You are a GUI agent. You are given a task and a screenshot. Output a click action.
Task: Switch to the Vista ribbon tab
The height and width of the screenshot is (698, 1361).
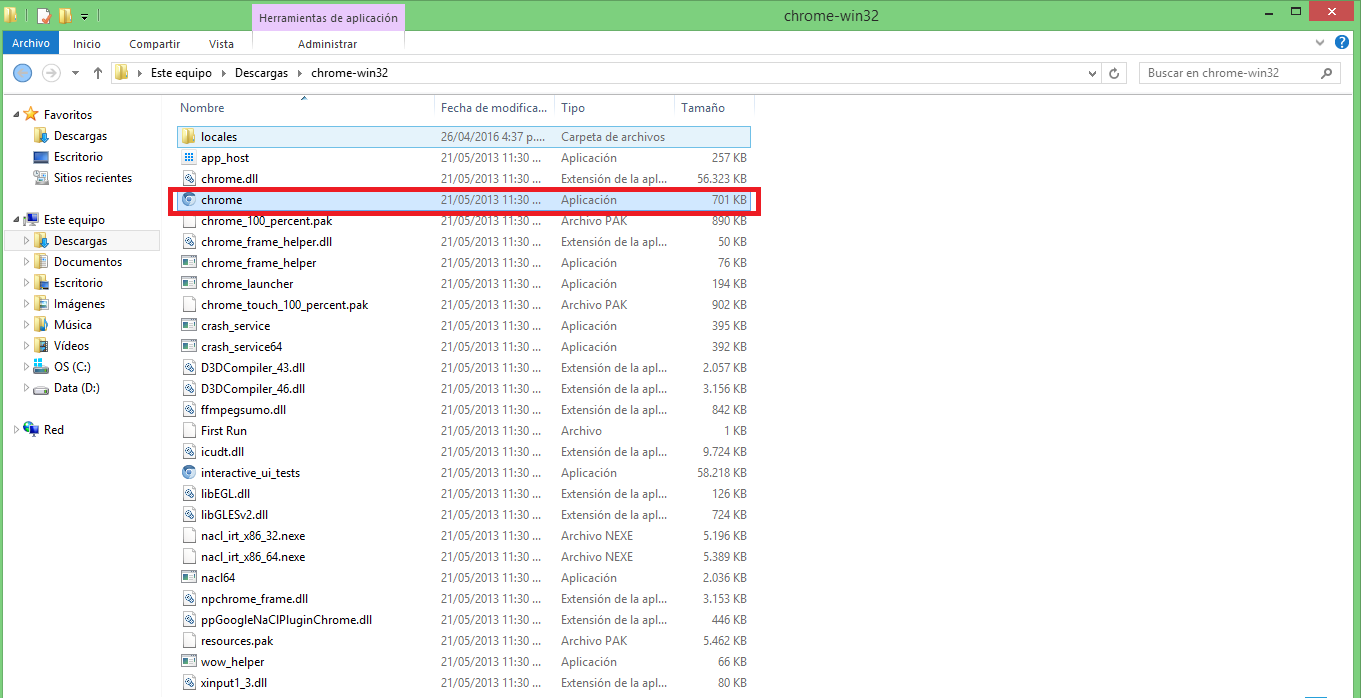pyautogui.click(x=221, y=44)
